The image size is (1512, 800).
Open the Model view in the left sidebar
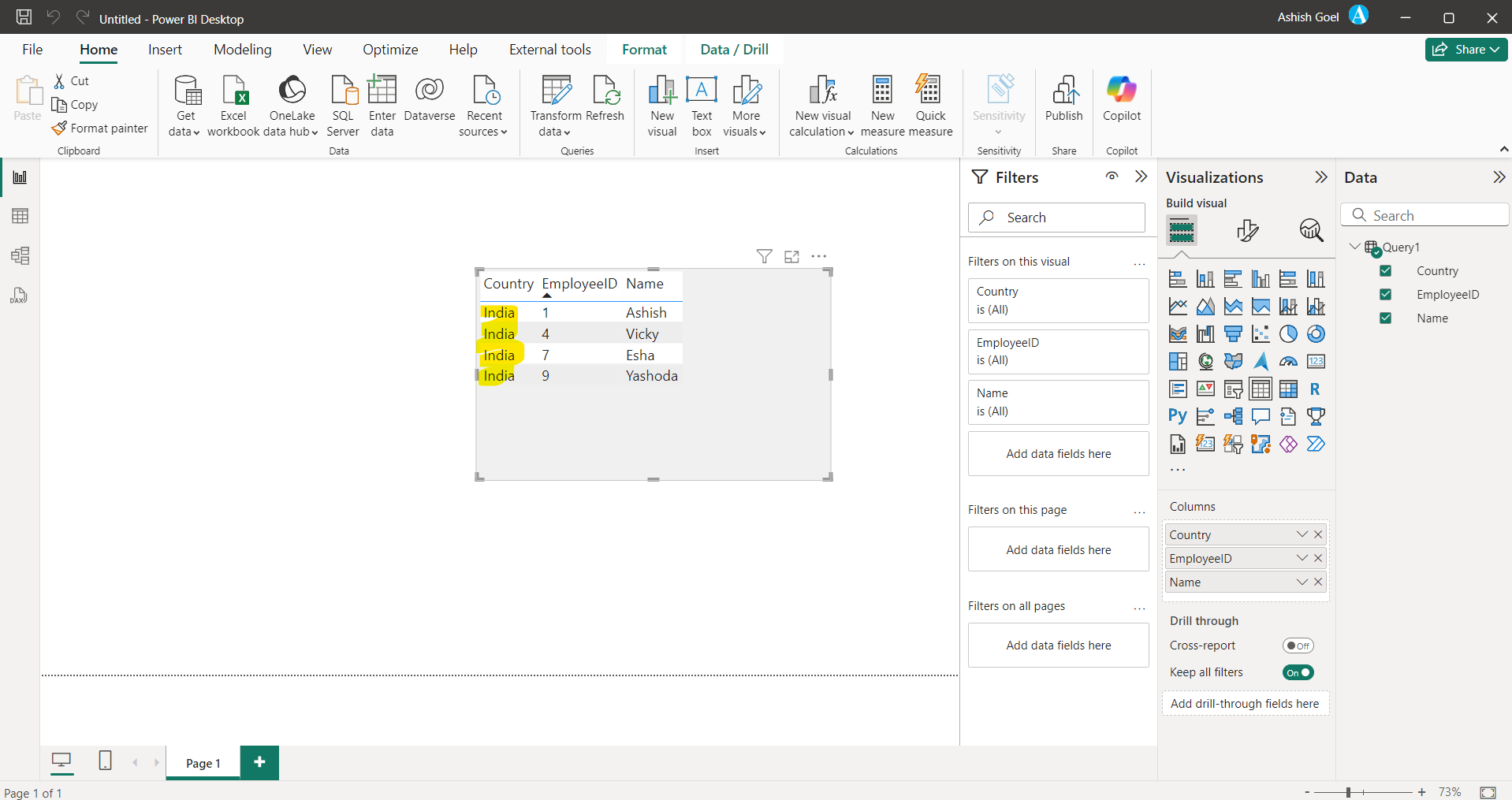point(20,255)
